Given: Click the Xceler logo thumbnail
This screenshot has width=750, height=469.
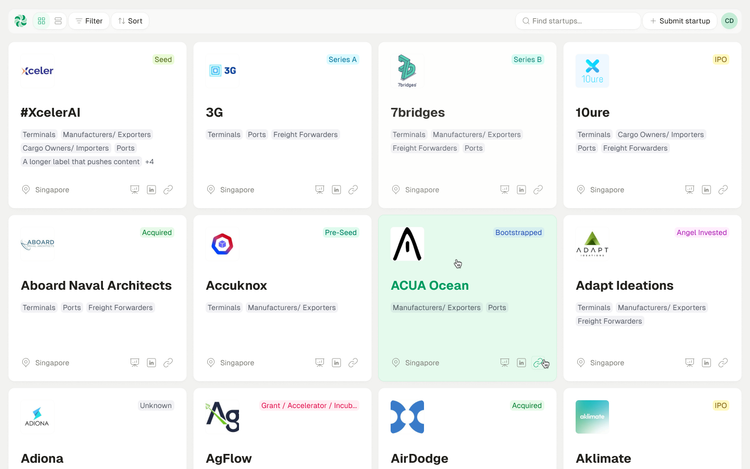Looking at the screenshot, I should [x=37, y=71].
